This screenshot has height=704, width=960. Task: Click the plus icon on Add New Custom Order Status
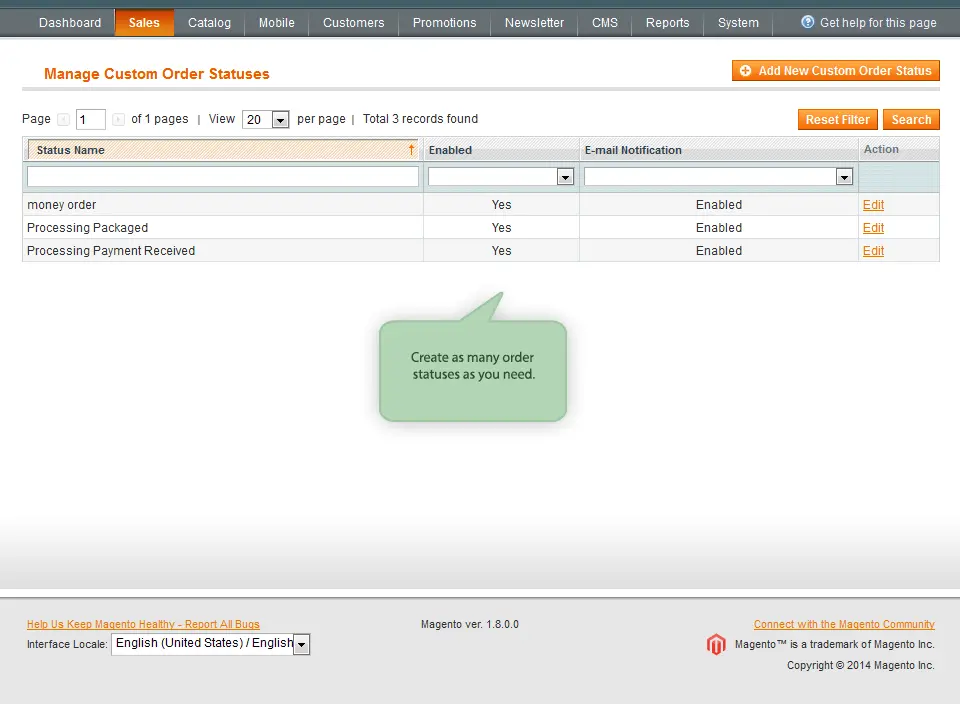point(746,71)
